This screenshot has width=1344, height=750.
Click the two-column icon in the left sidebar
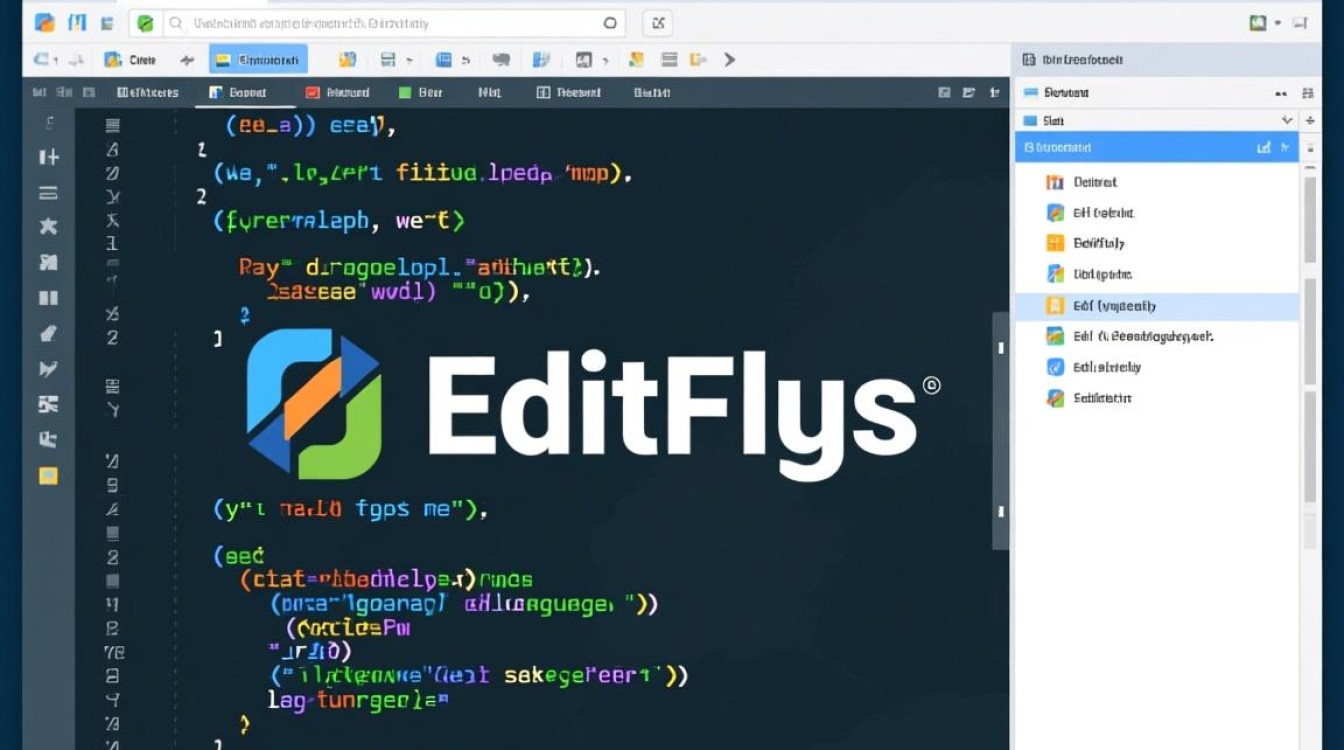[48, 298]
